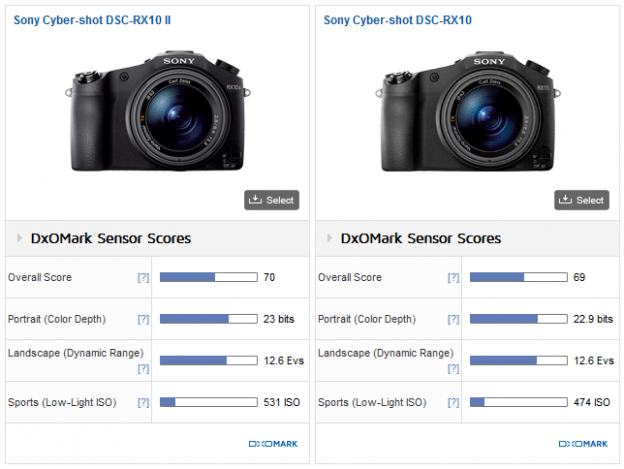624x469 pixels.
Task: Click the DxOMark logo under RX10 II panel
Action: 273,444
